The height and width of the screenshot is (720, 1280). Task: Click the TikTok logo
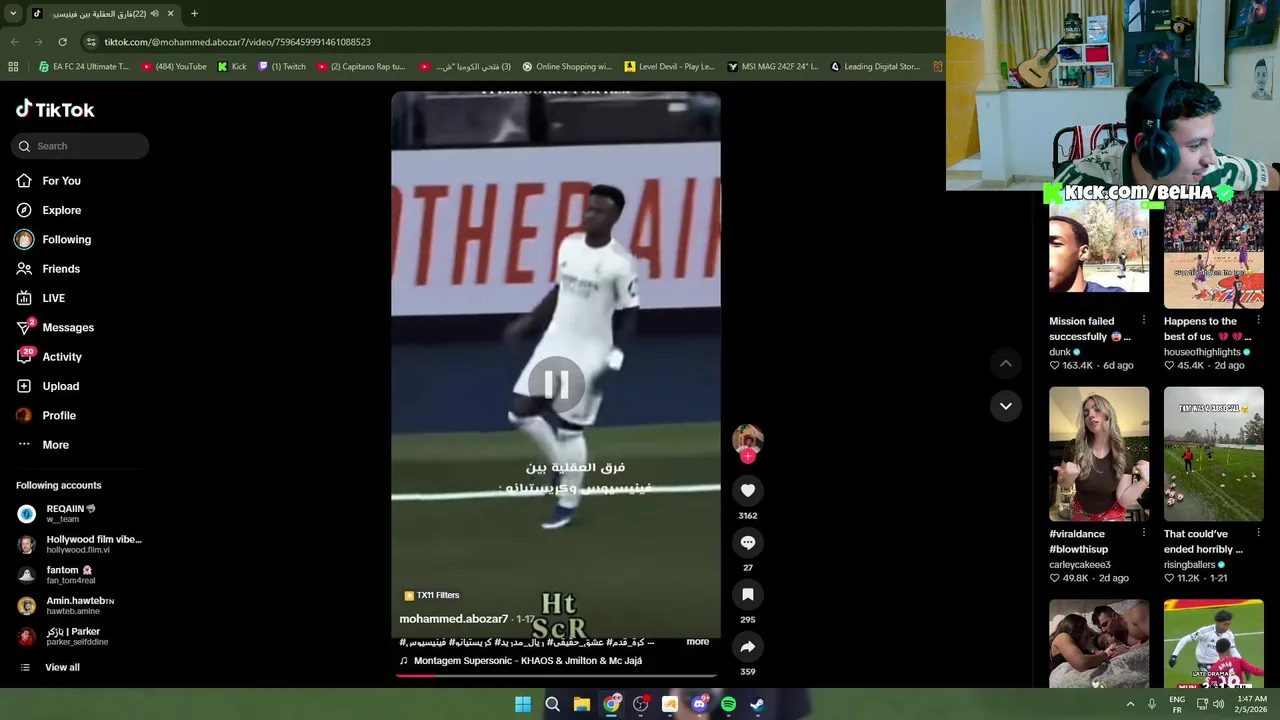click(55, 109)
